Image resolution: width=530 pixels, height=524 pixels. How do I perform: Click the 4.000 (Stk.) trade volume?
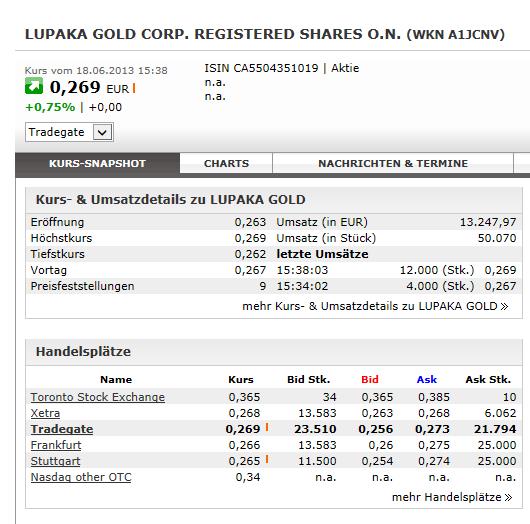[x=440, y=286]
